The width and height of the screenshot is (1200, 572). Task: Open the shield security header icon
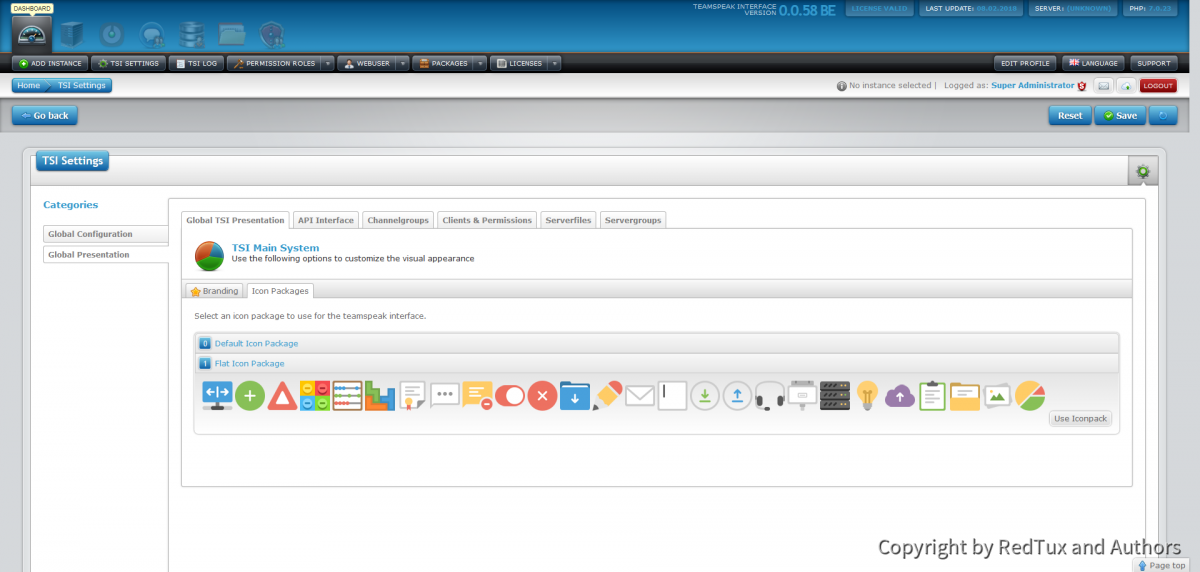[x=271, y=35]
